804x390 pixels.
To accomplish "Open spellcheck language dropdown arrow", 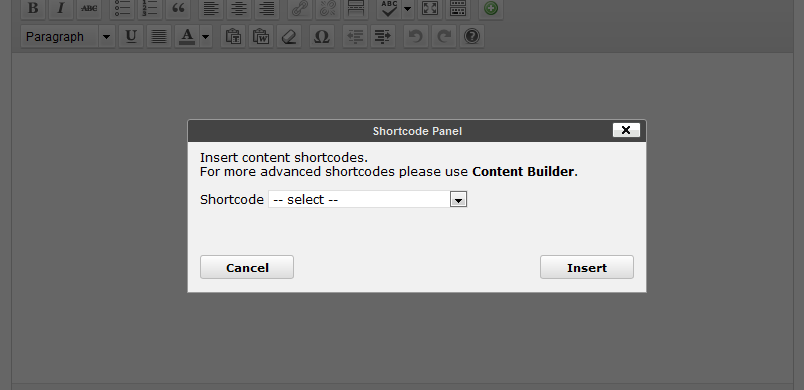I will [408, 8].
